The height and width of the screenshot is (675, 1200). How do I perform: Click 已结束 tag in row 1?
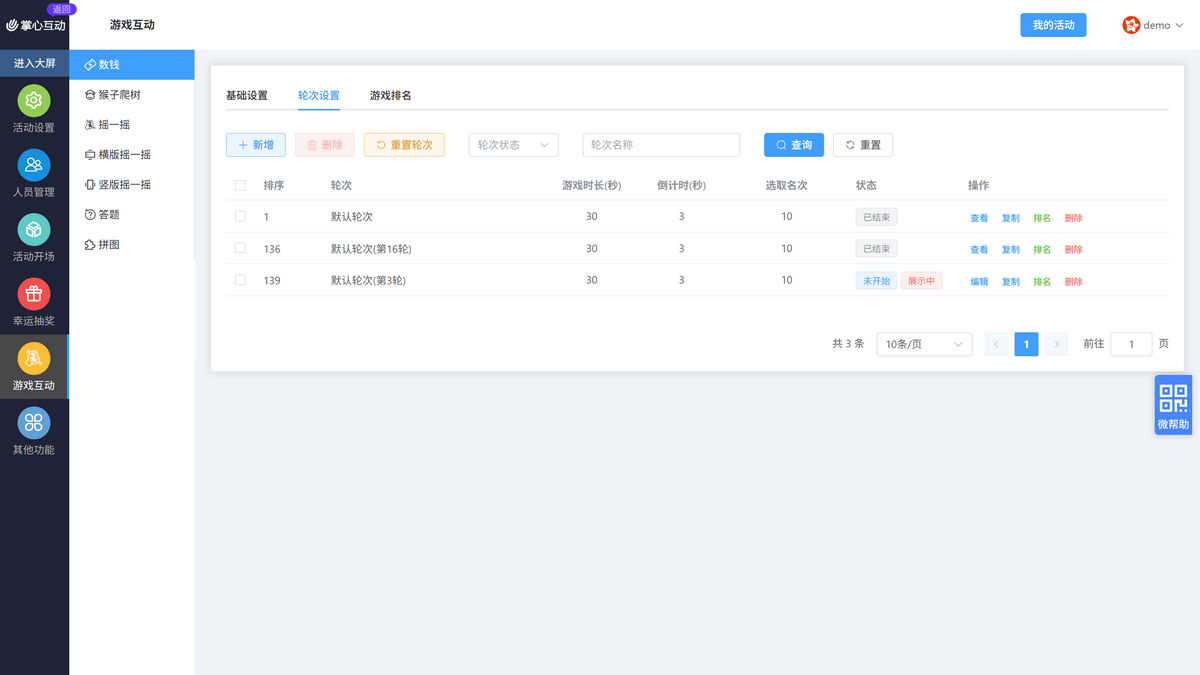[x=876, y=217]
